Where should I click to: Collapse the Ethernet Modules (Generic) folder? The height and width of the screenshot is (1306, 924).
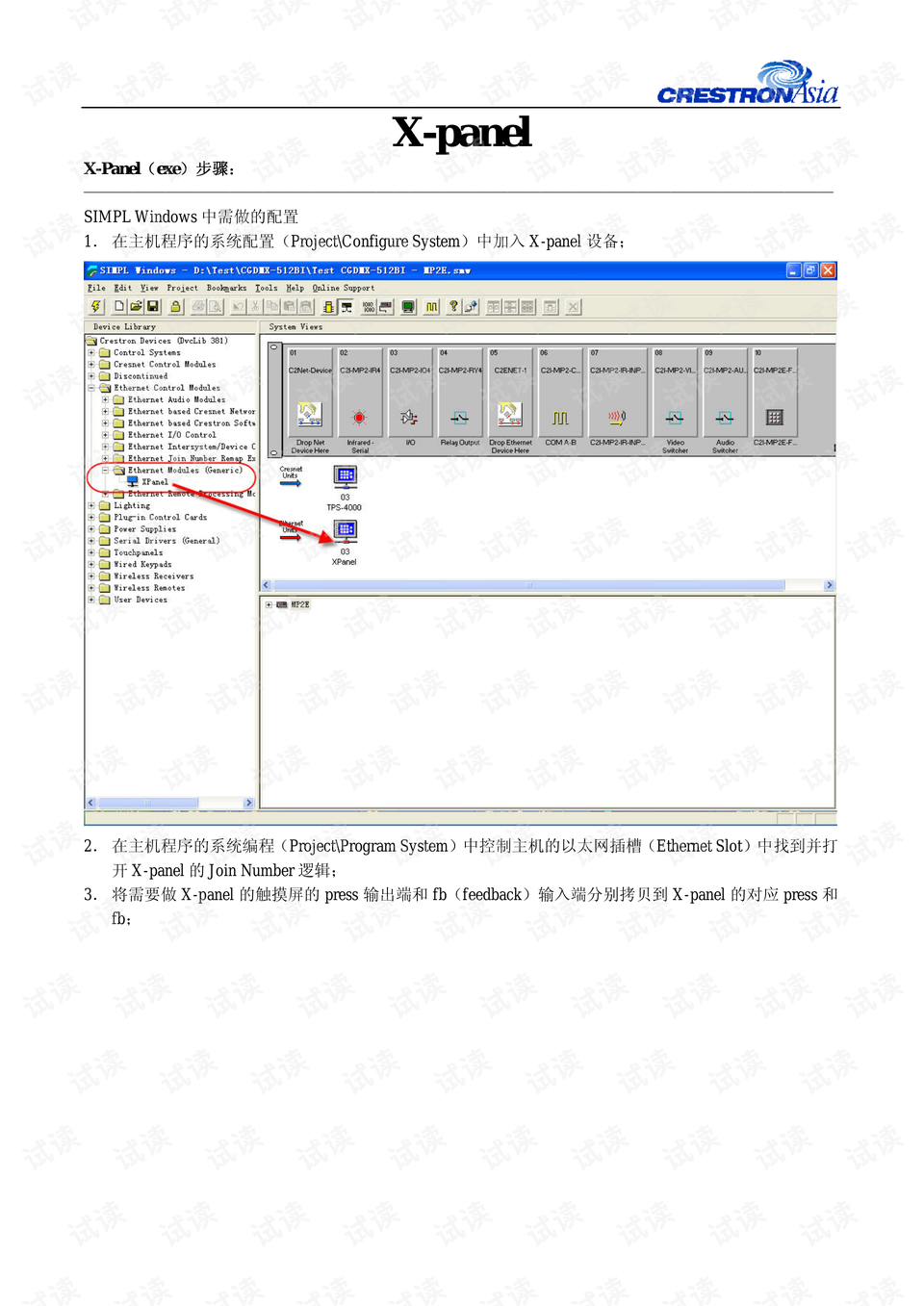(x=106, y=470)
